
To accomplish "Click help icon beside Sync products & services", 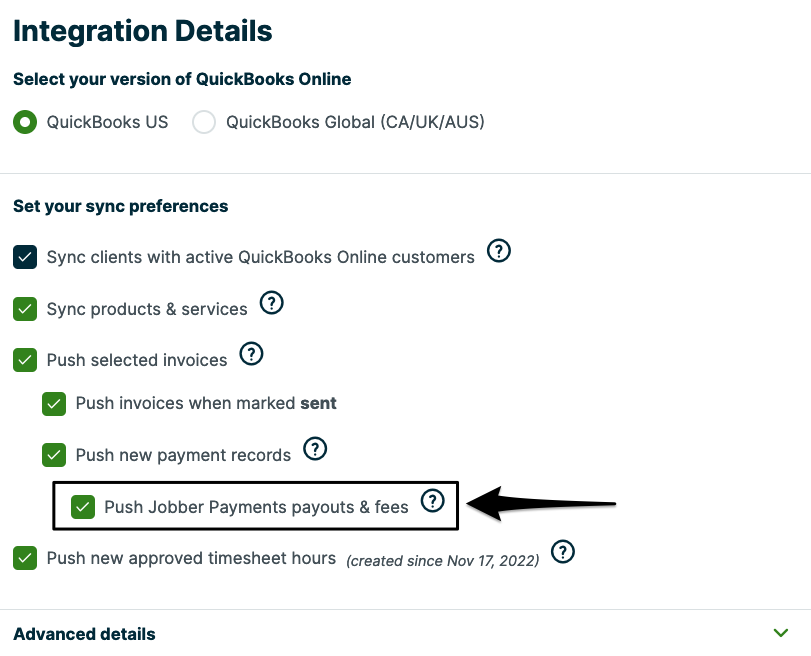I will (x=272, y=303).
